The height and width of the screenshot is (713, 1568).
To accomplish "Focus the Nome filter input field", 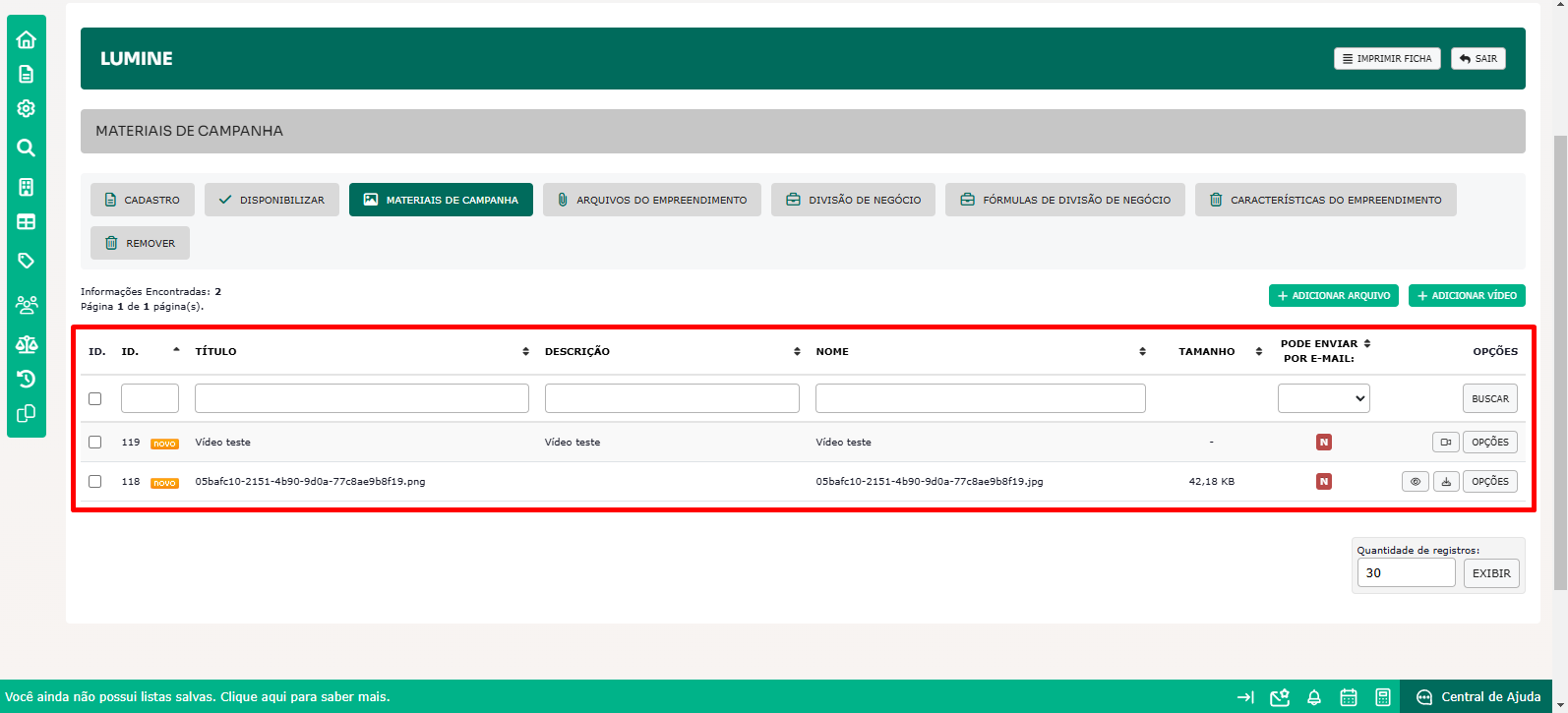I will (x=981, y=398).
